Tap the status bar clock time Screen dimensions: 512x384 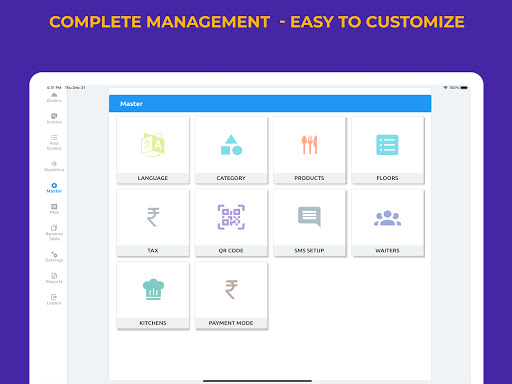(54, 88)
